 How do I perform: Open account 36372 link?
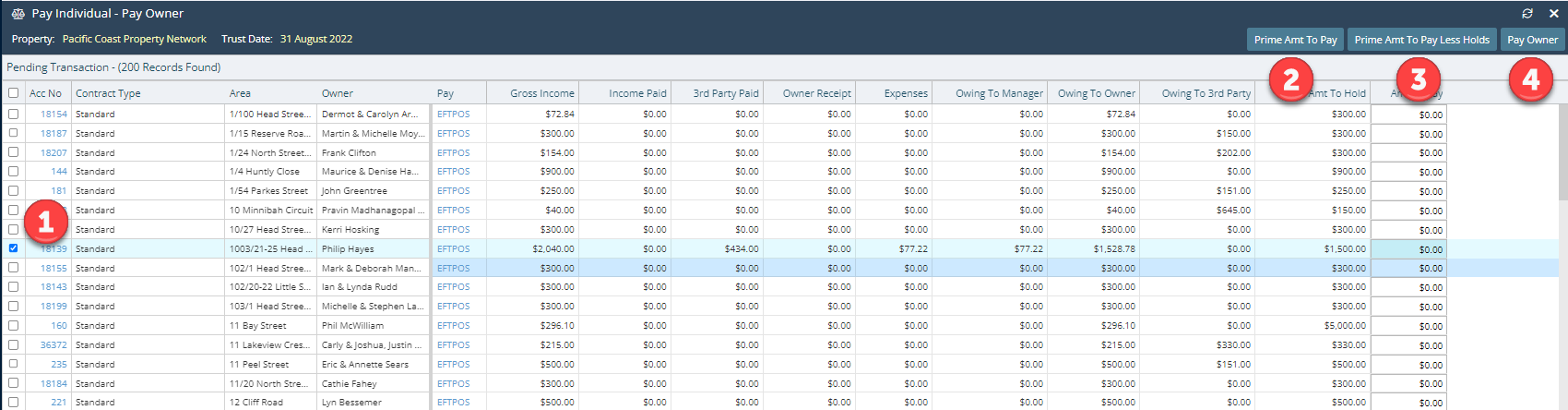pyautogui.click(x=53, y=345)
